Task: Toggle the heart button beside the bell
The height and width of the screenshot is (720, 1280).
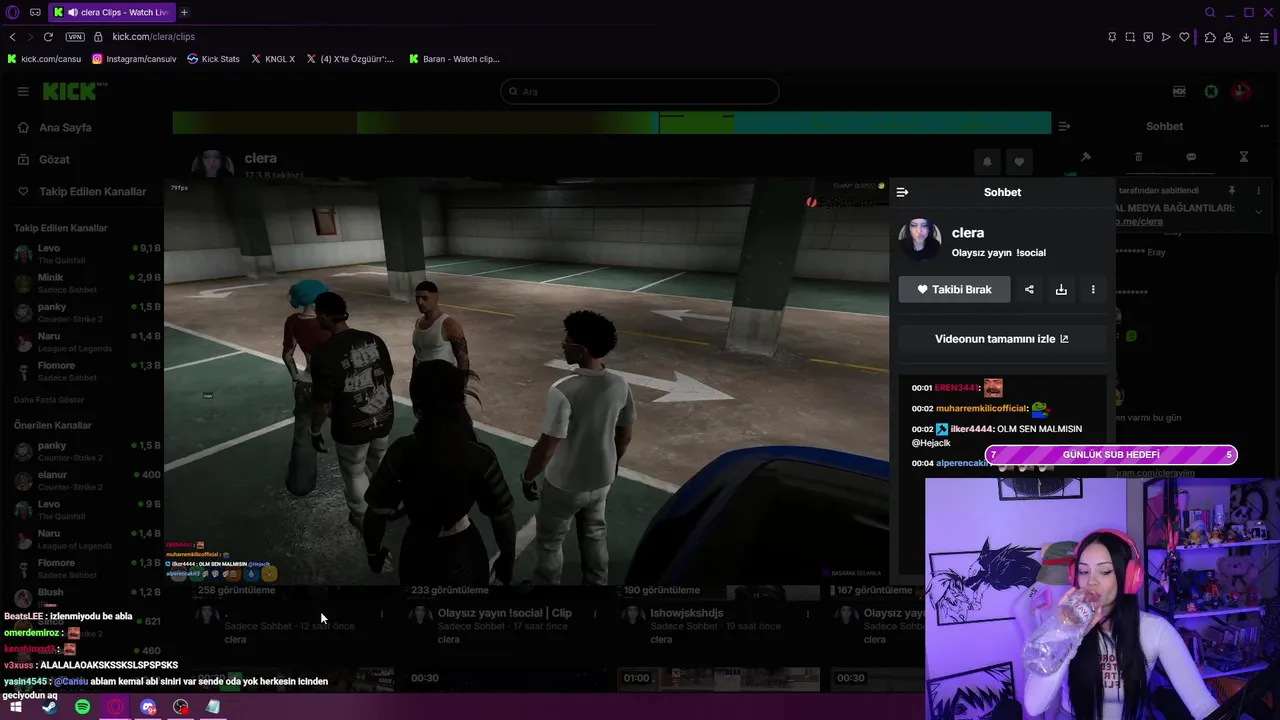Action: (x=1019, y=162)
